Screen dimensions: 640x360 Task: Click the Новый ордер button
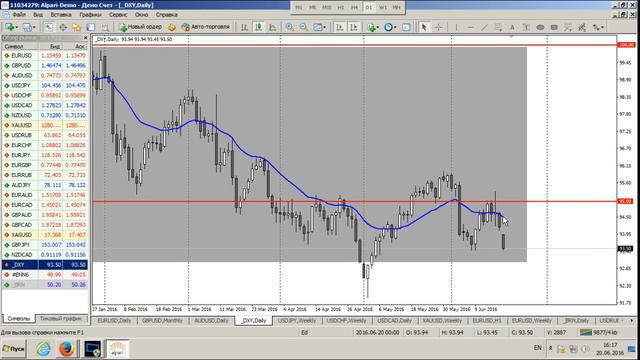pos(141,27)
